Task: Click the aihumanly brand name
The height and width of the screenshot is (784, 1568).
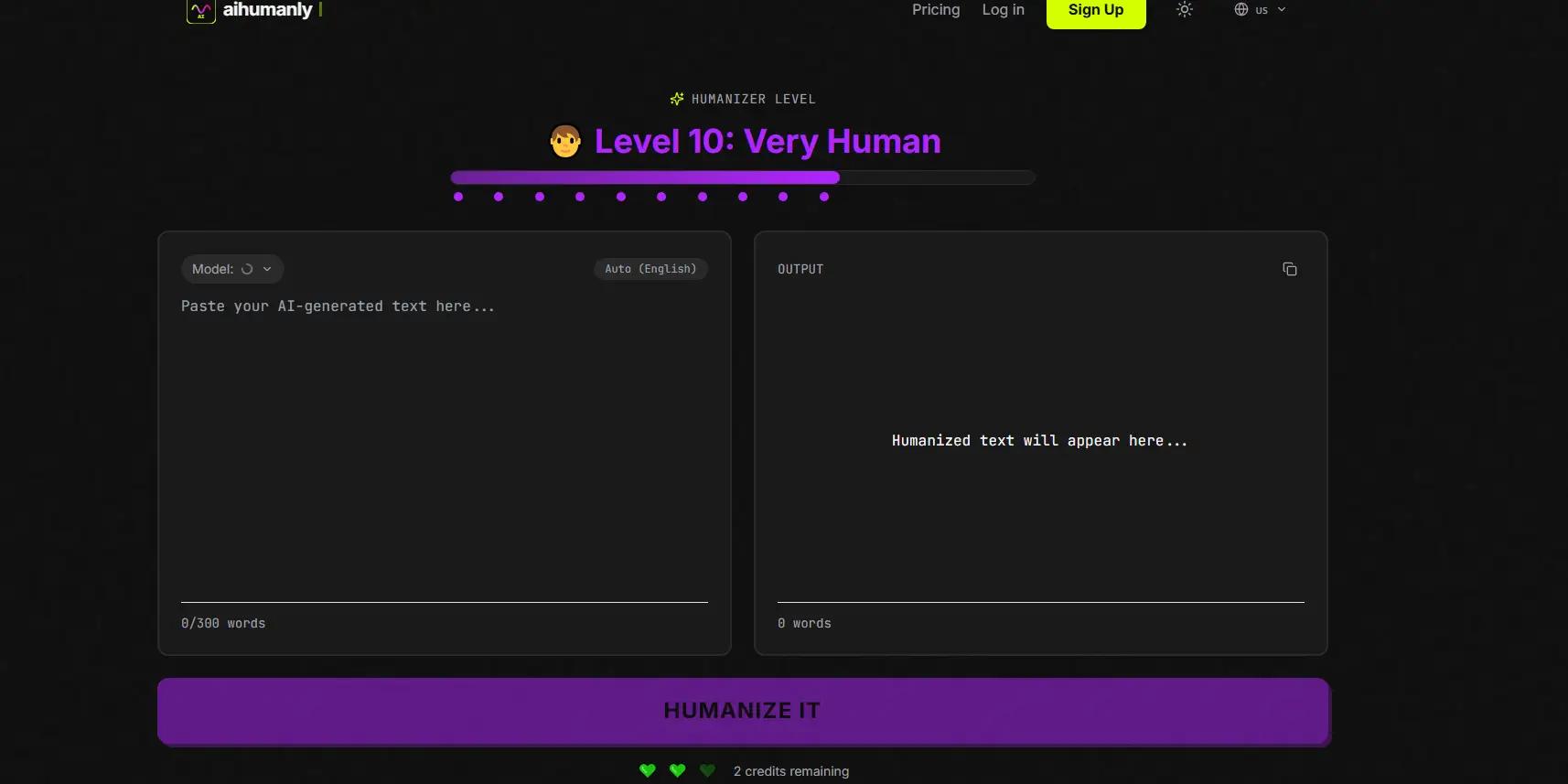Action: [x=268, y=9]
